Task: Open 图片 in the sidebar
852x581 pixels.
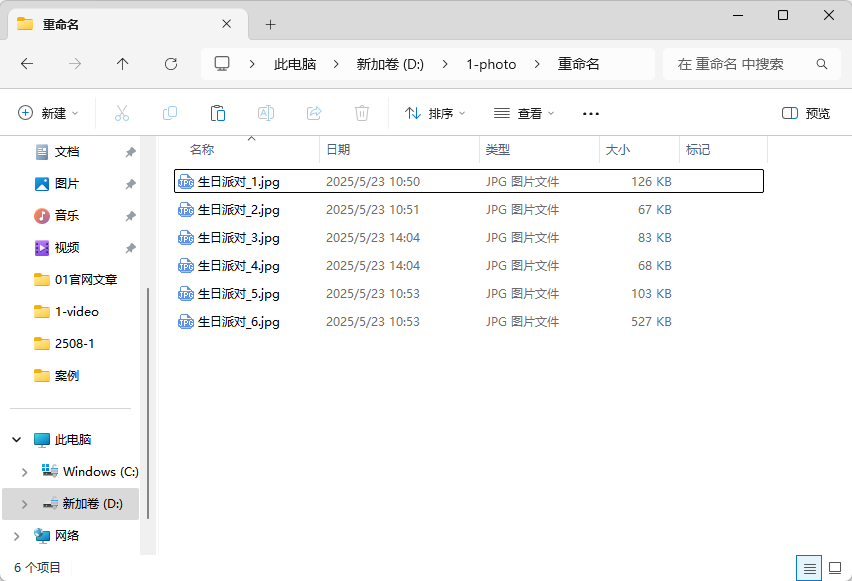Action: point(67,184)
